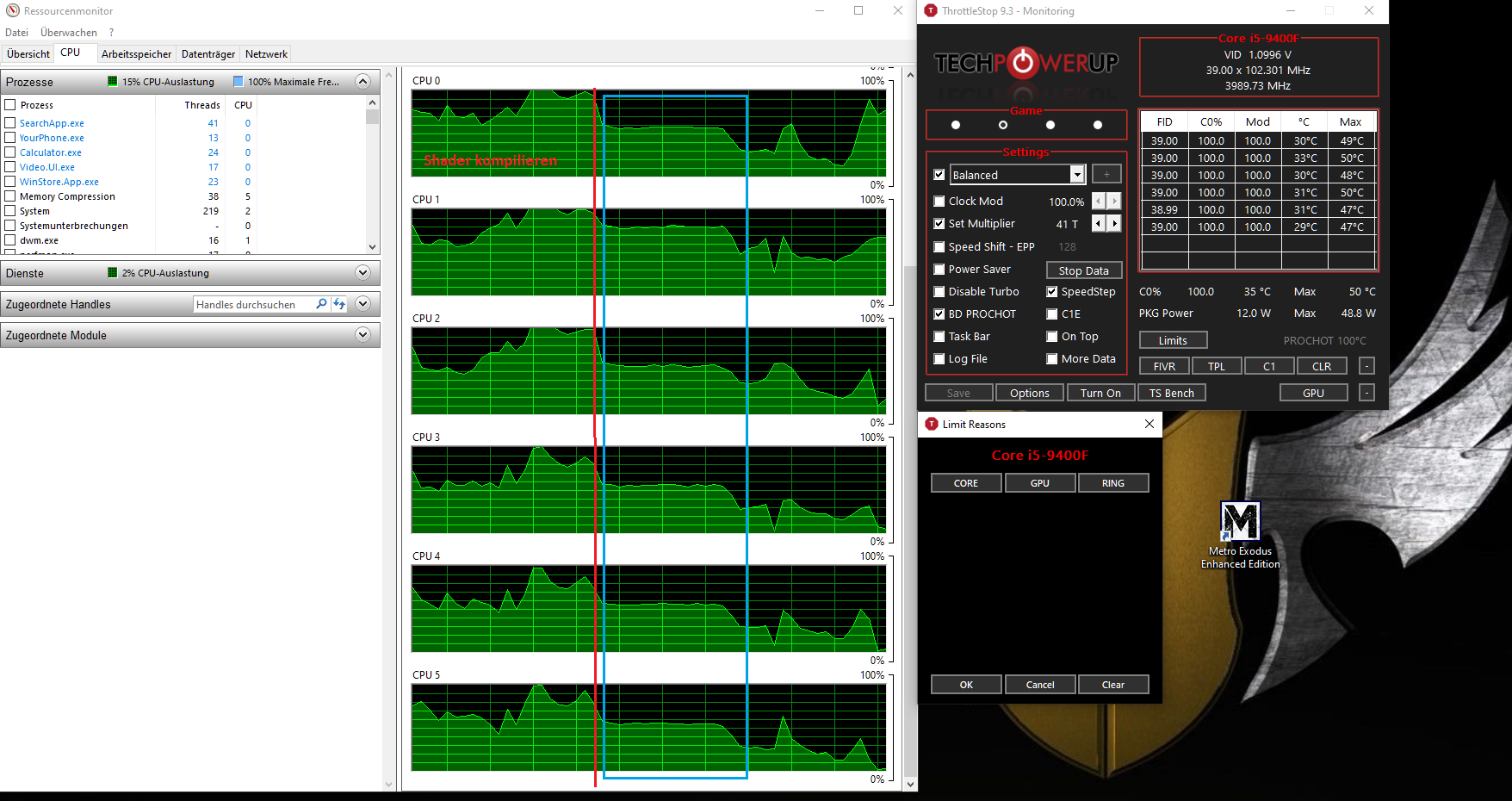Viewport: 1512px width, 801px height.
Task: Click the minus button beside CLR
Action: (1366, 366)
